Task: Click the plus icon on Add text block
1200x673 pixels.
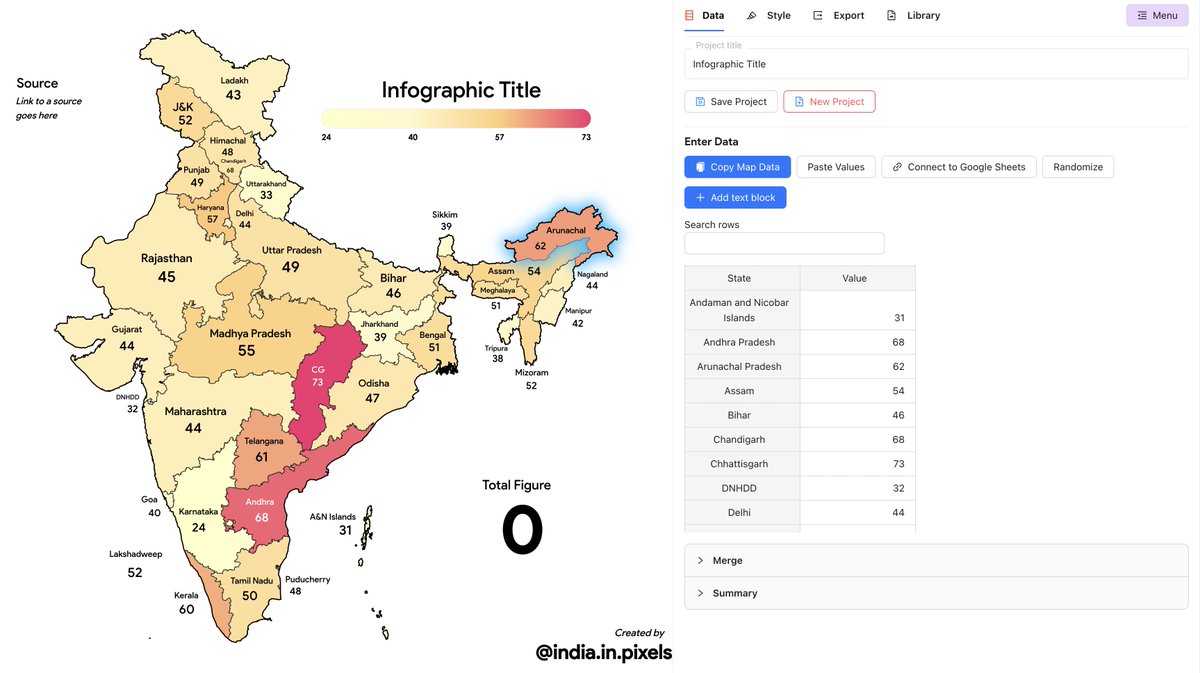Action: coord(700,197)
